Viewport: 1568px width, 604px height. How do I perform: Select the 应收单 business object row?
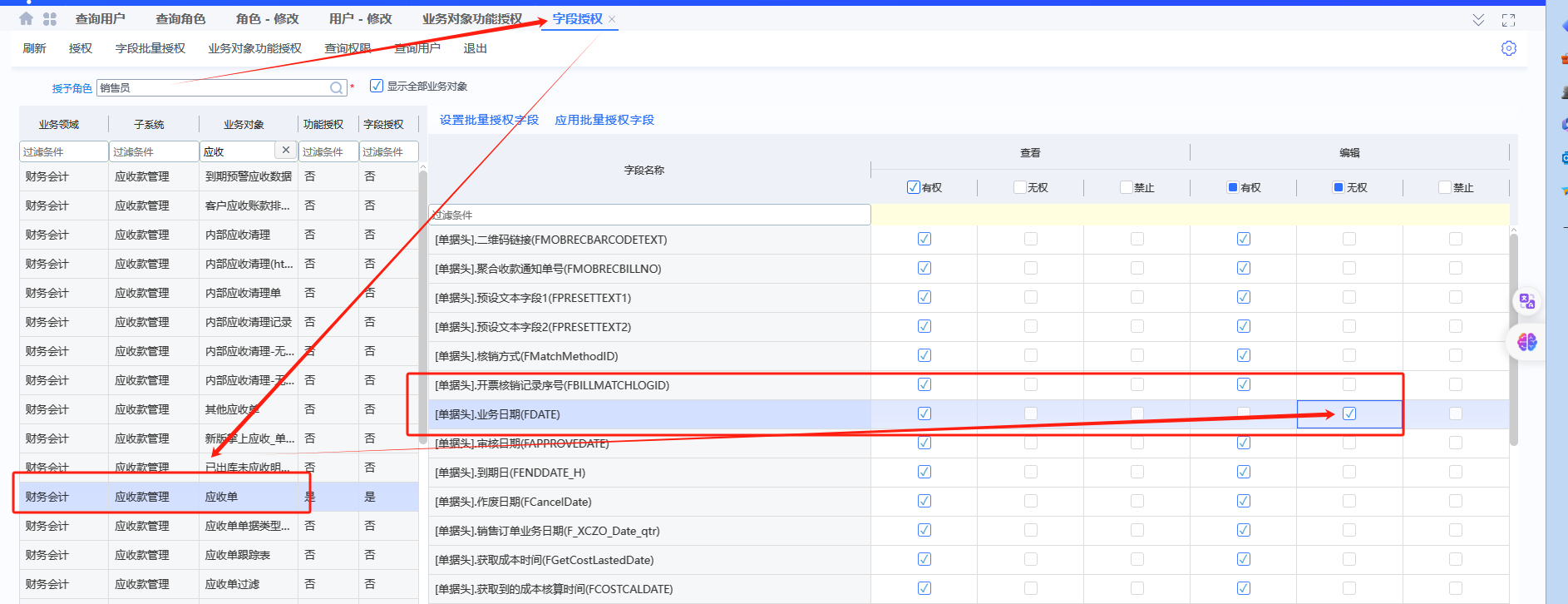(x=219, y=497)
